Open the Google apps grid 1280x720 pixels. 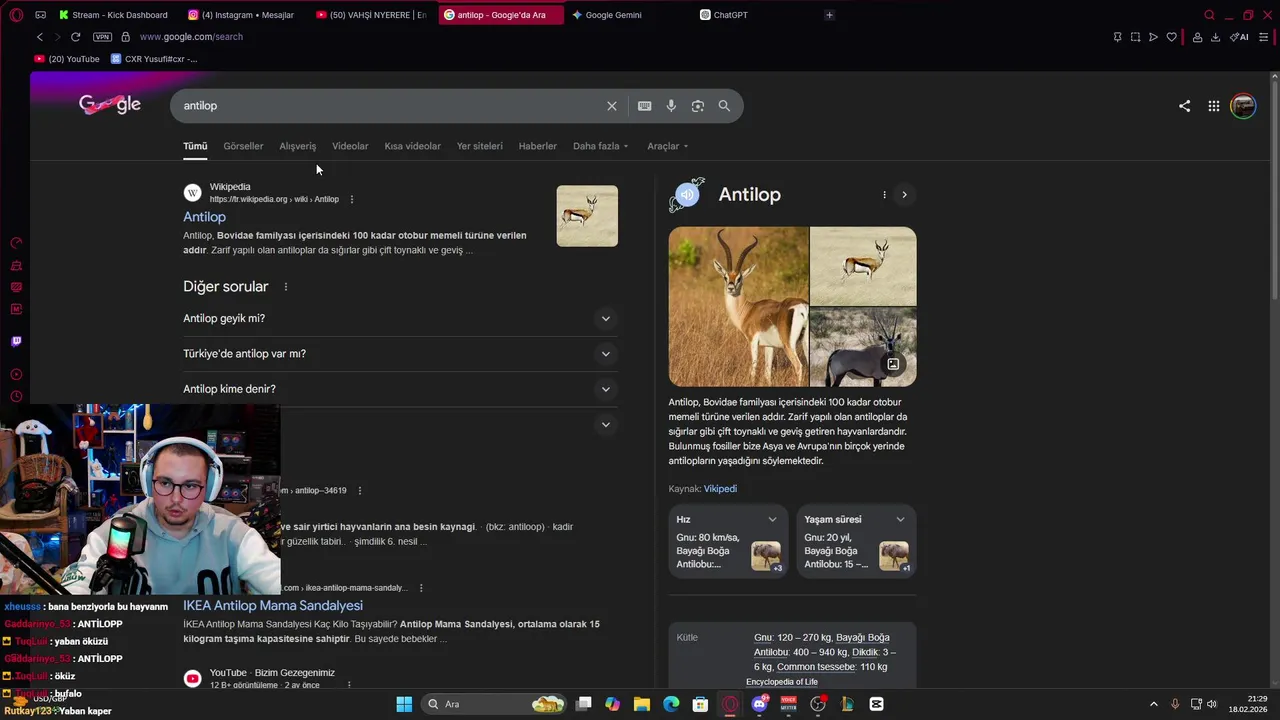[1214, 106]
